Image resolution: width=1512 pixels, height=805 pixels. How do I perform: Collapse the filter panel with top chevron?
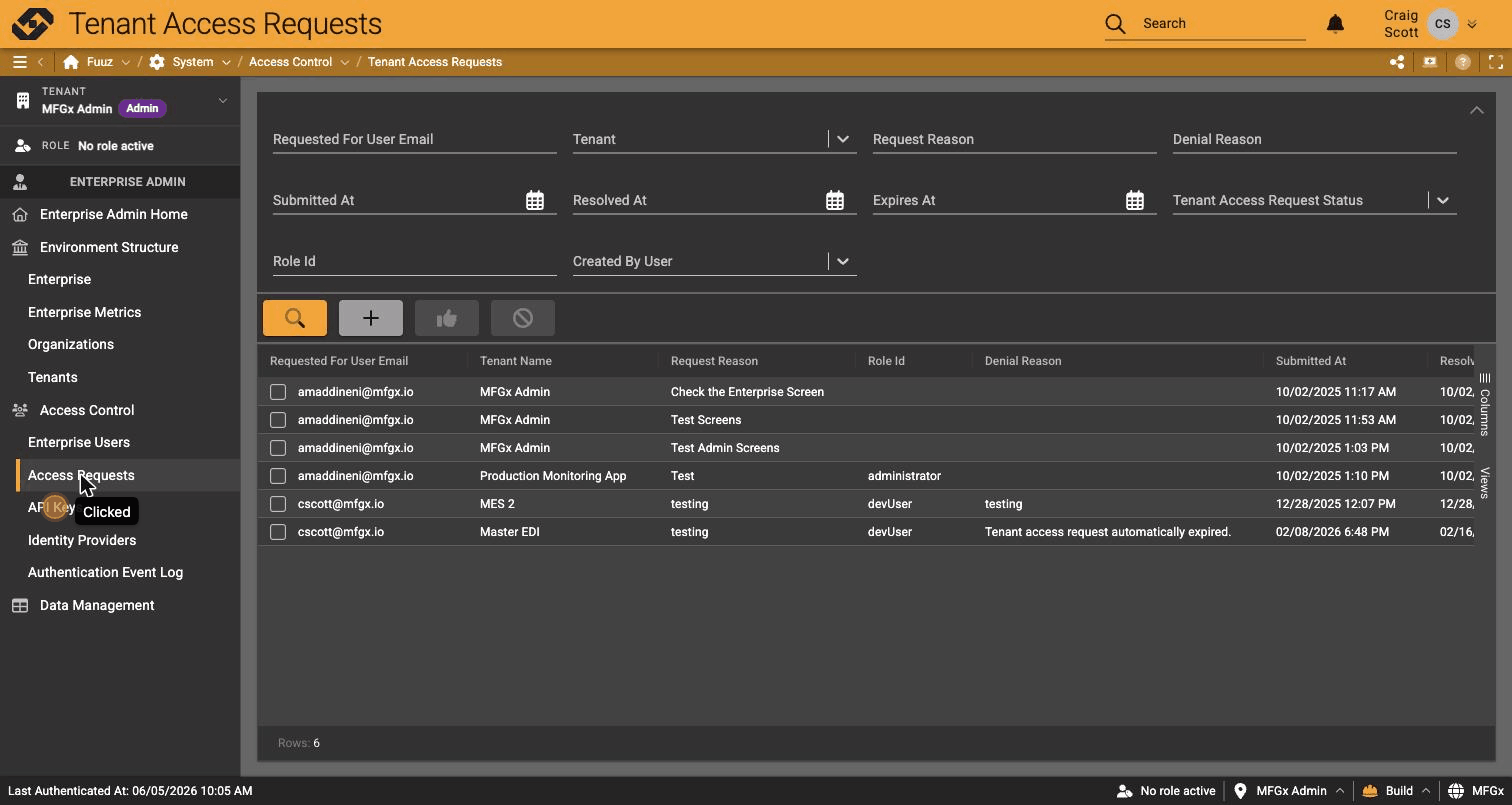click(x=1476, y=110)
